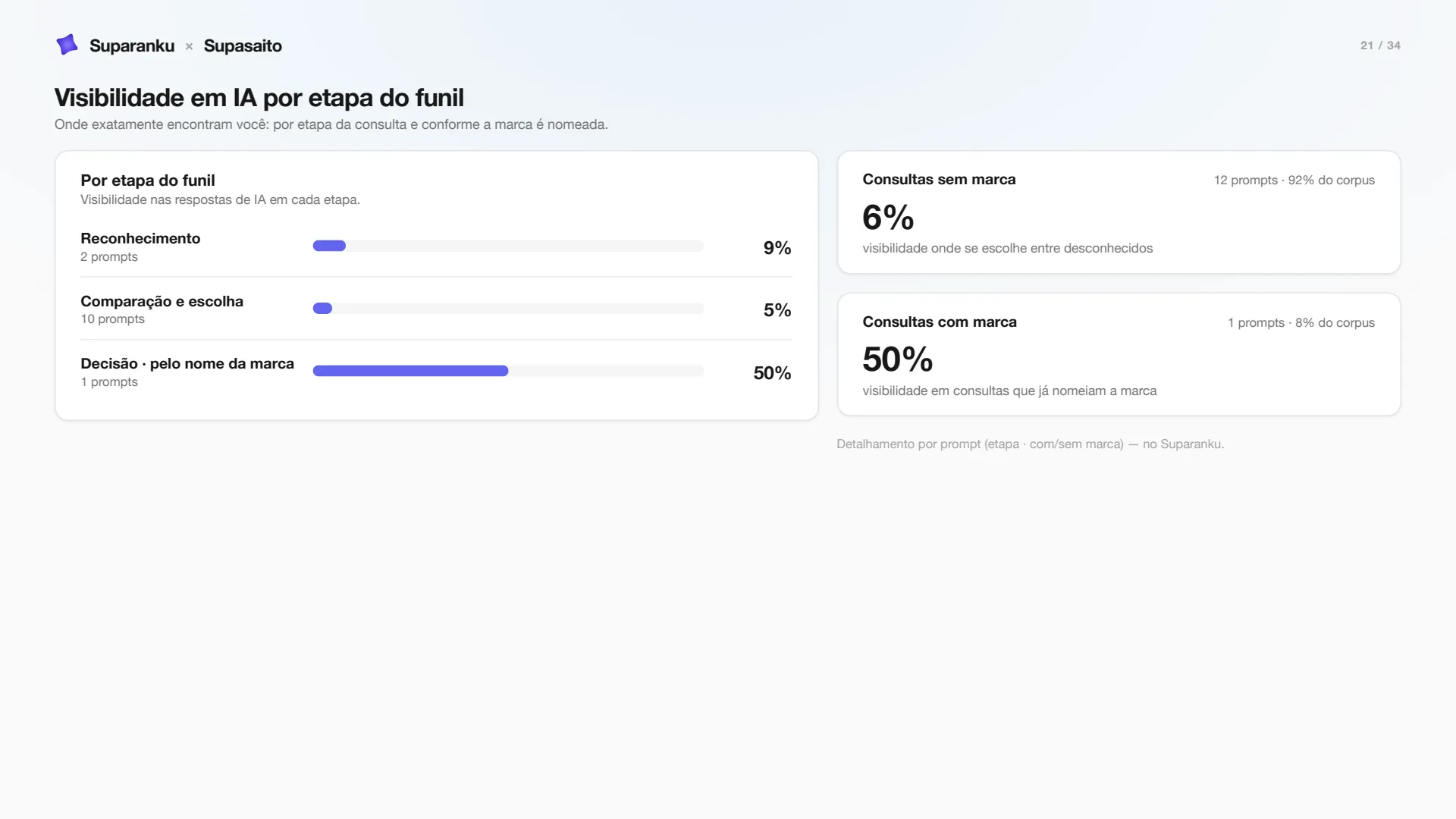
Task: Select the Comparação e escolha progress bar
Action: point(508,308)
